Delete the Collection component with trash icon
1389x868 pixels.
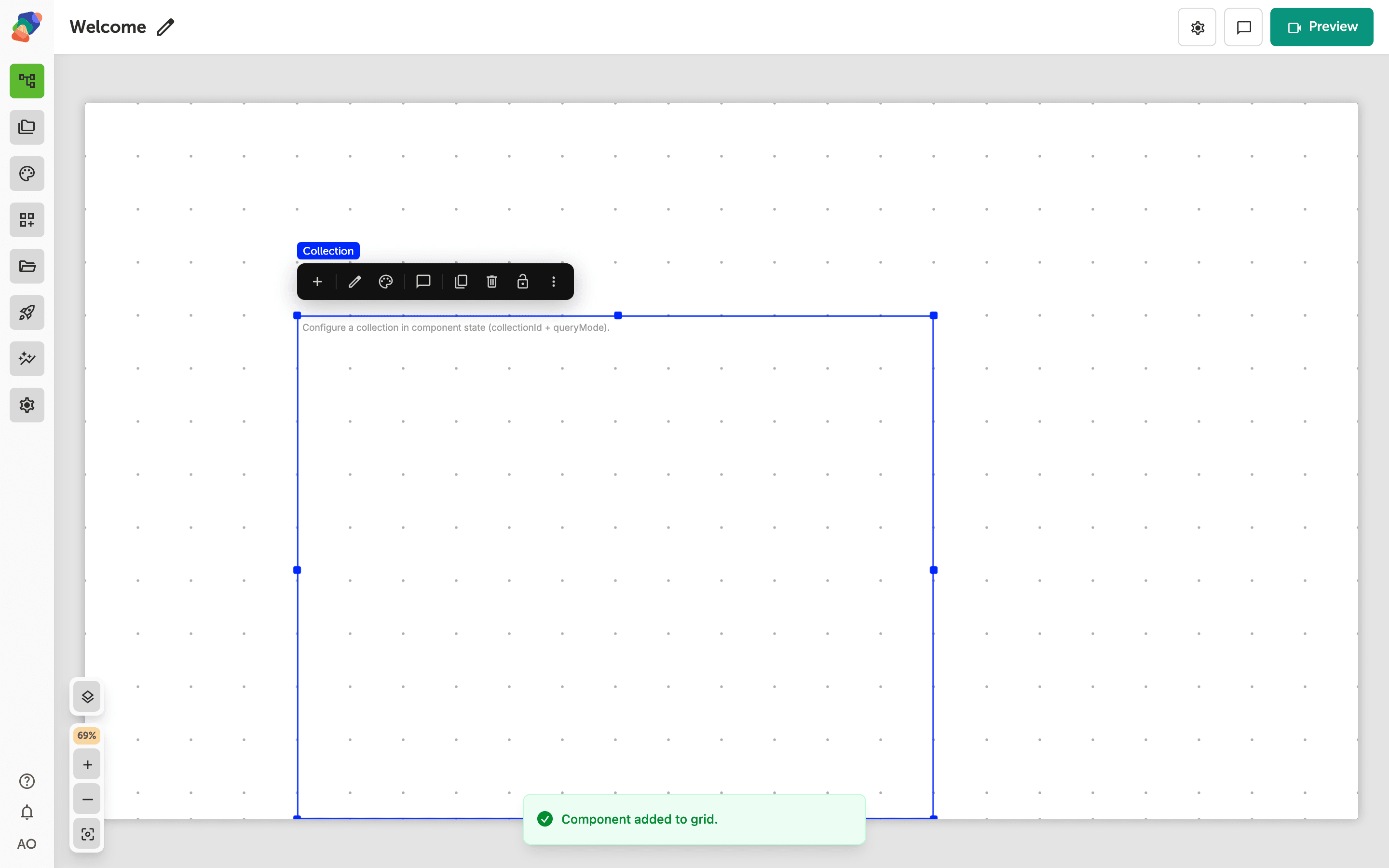[492, 281]
